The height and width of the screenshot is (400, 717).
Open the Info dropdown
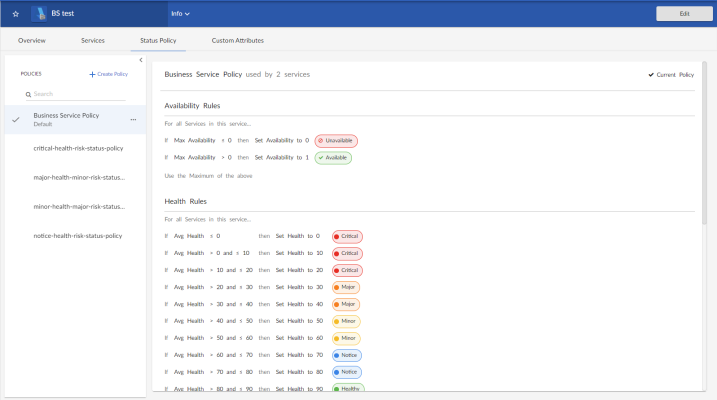point(180,14)
